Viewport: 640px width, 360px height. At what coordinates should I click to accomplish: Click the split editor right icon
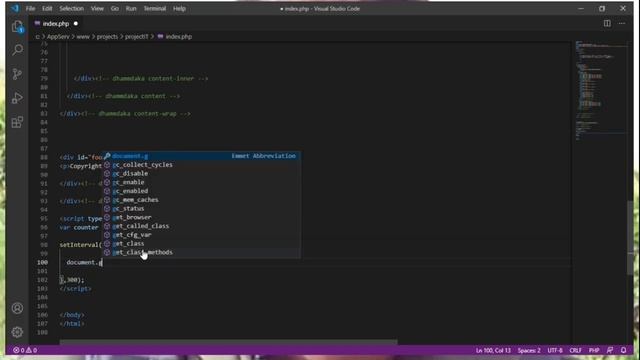point(607,24)
